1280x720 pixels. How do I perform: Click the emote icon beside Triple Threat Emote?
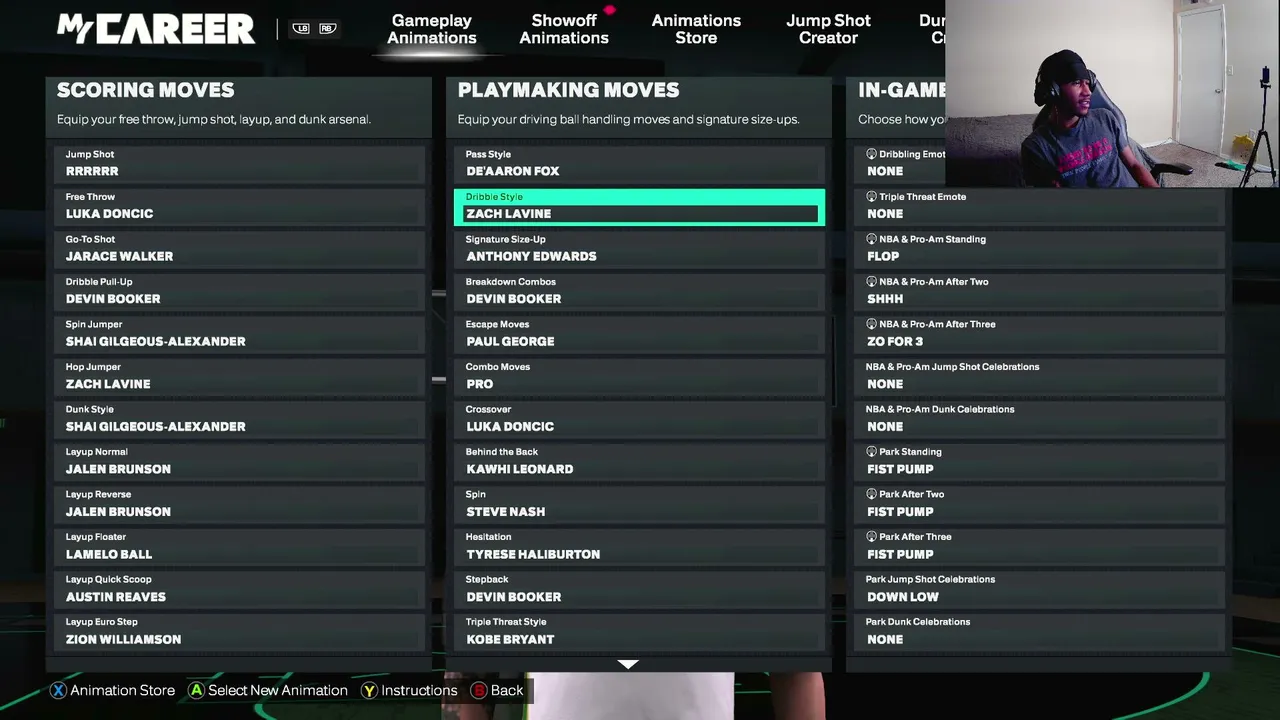pos(871,197)
